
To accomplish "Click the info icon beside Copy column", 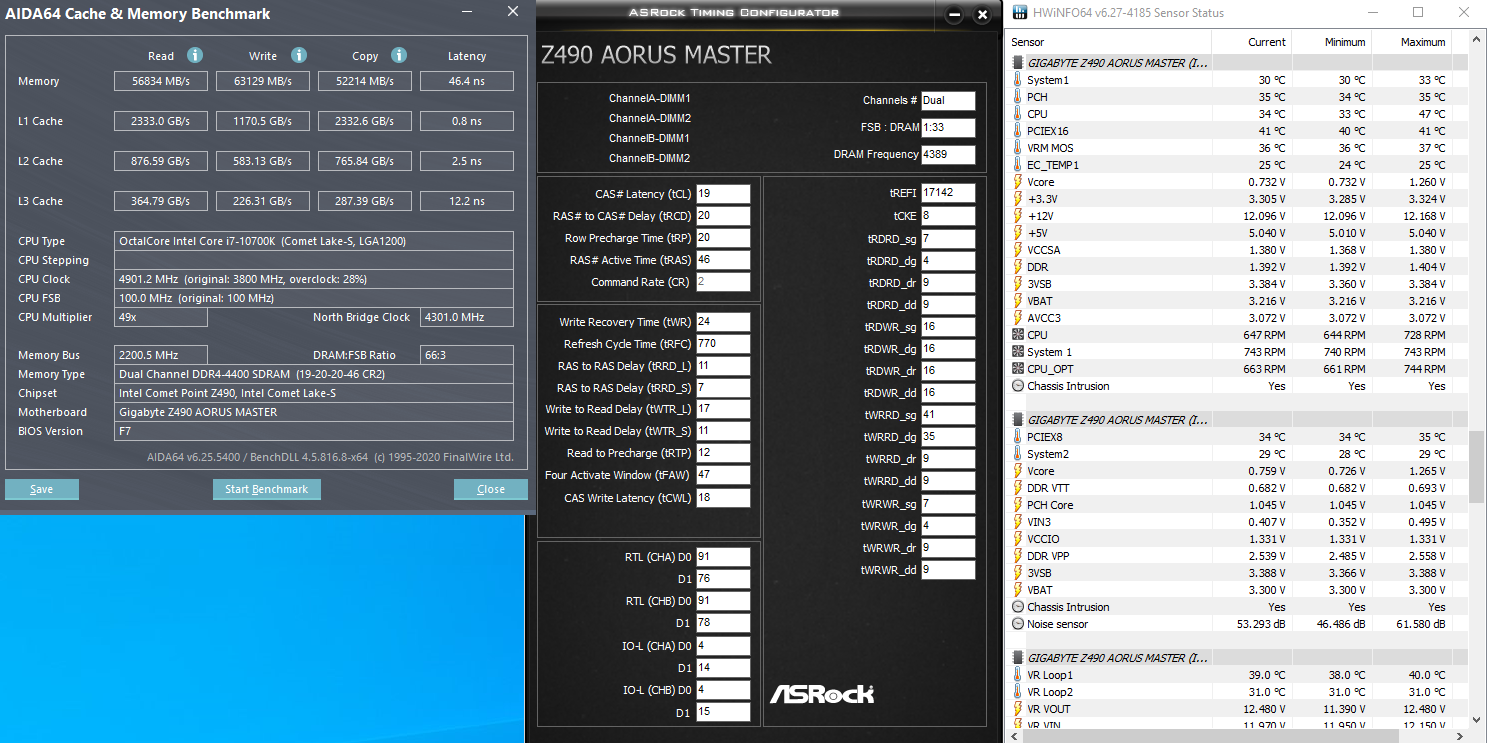I will (x=399, y=56).
